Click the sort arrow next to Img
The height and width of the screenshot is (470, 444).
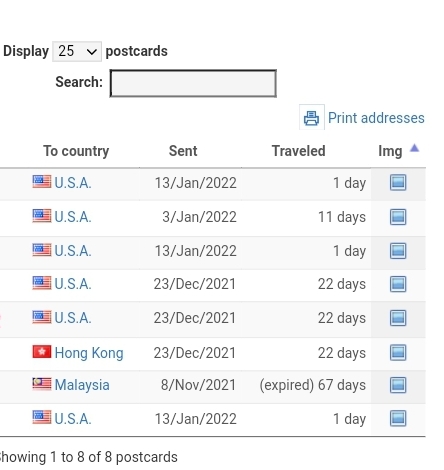414,148
